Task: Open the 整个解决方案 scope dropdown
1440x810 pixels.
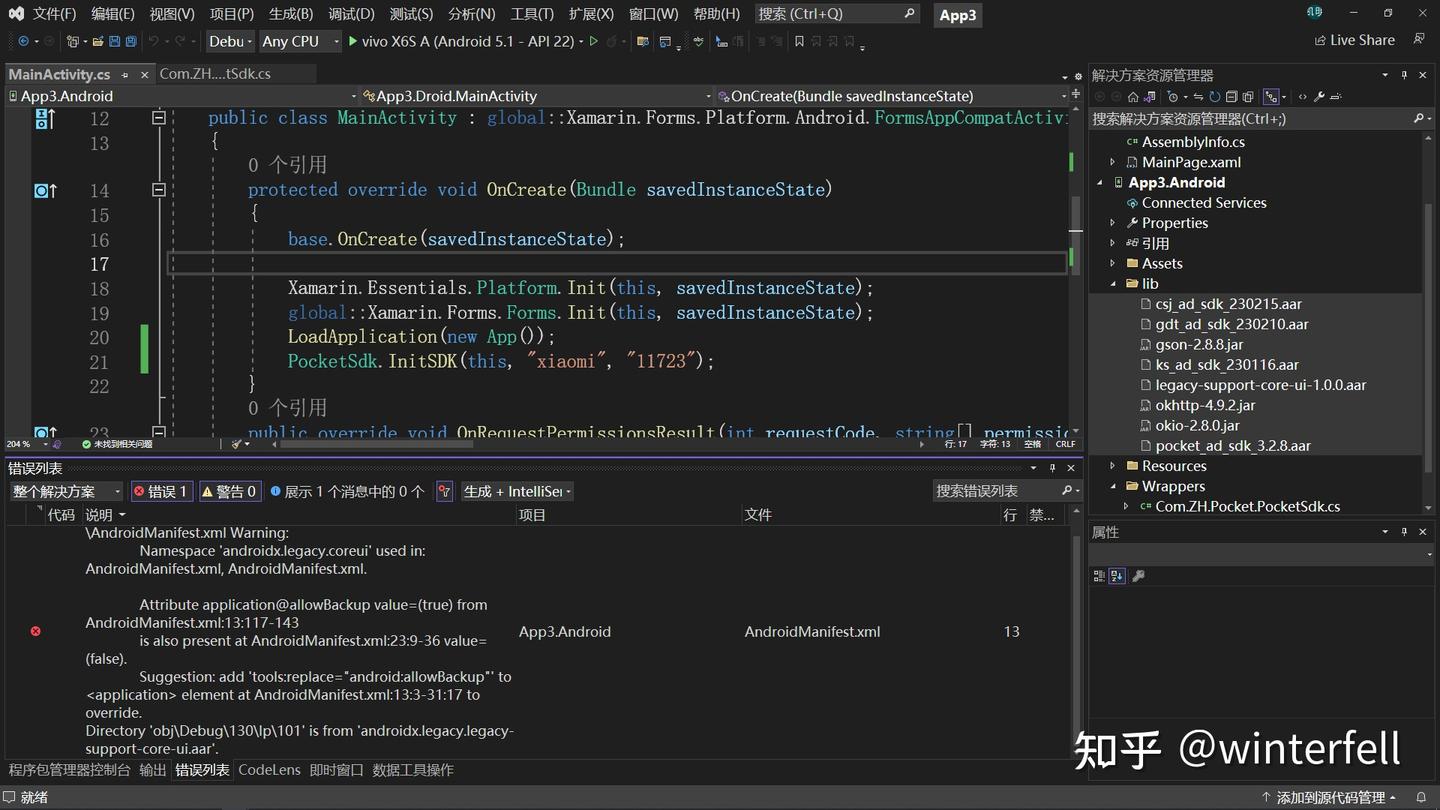Action: (66, 491)
